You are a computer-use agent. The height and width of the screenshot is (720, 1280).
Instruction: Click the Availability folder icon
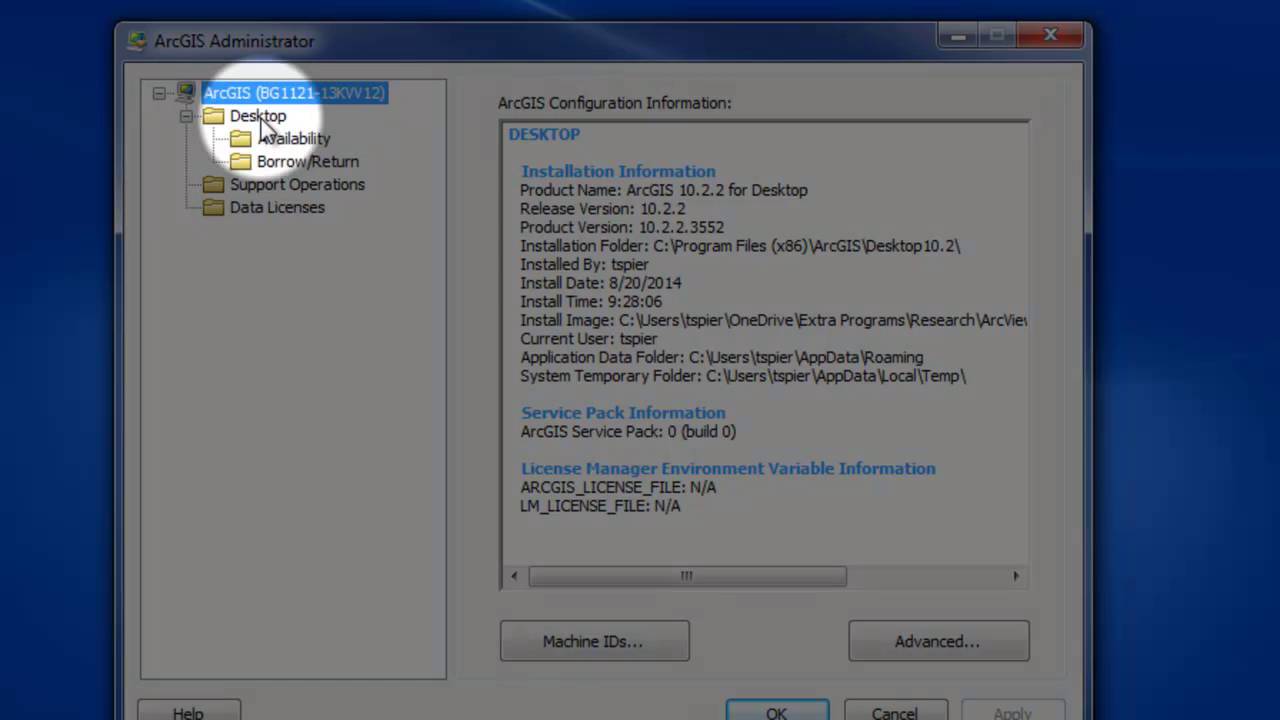coord(240,139)
